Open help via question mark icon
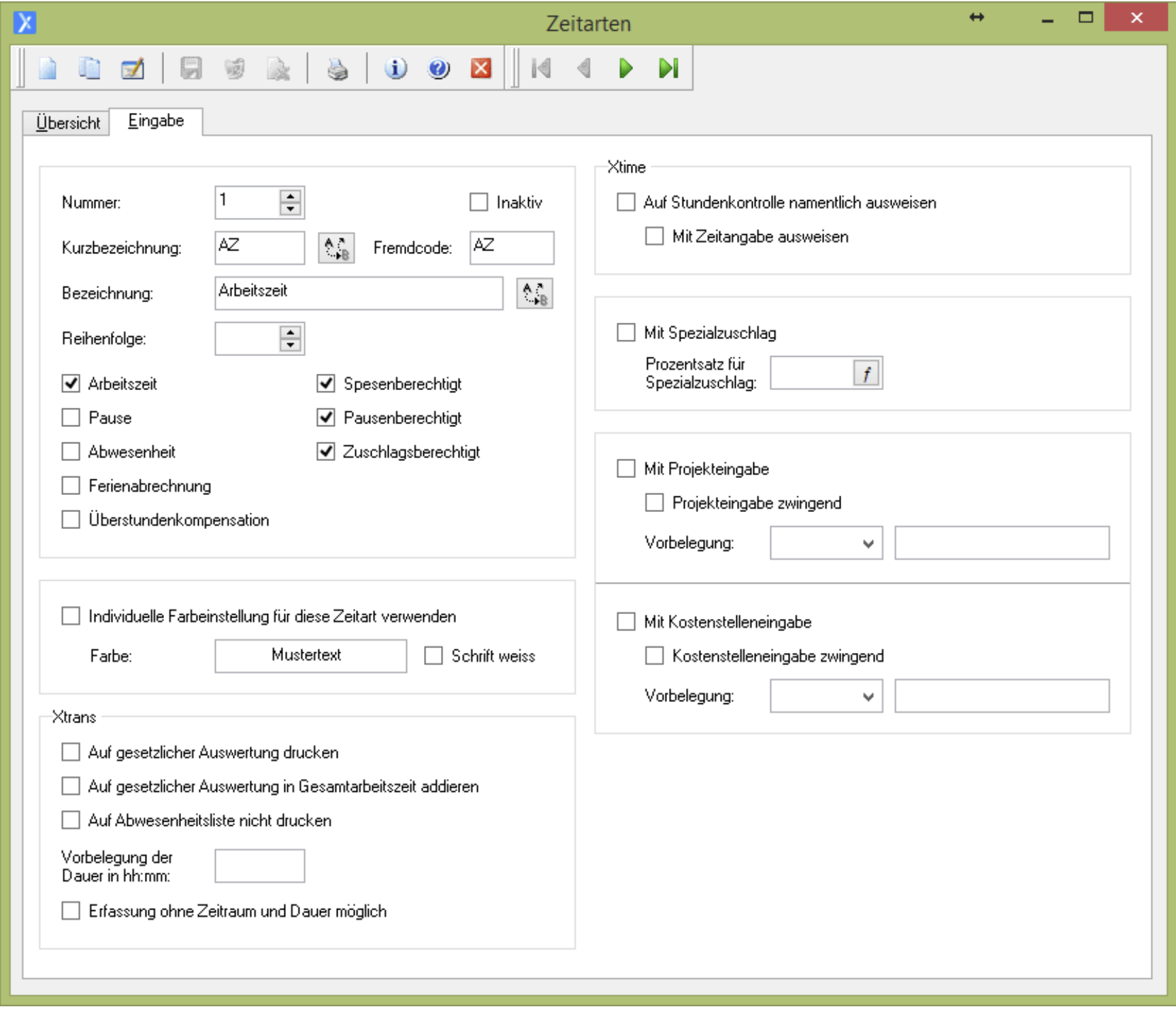 [438, 69]
